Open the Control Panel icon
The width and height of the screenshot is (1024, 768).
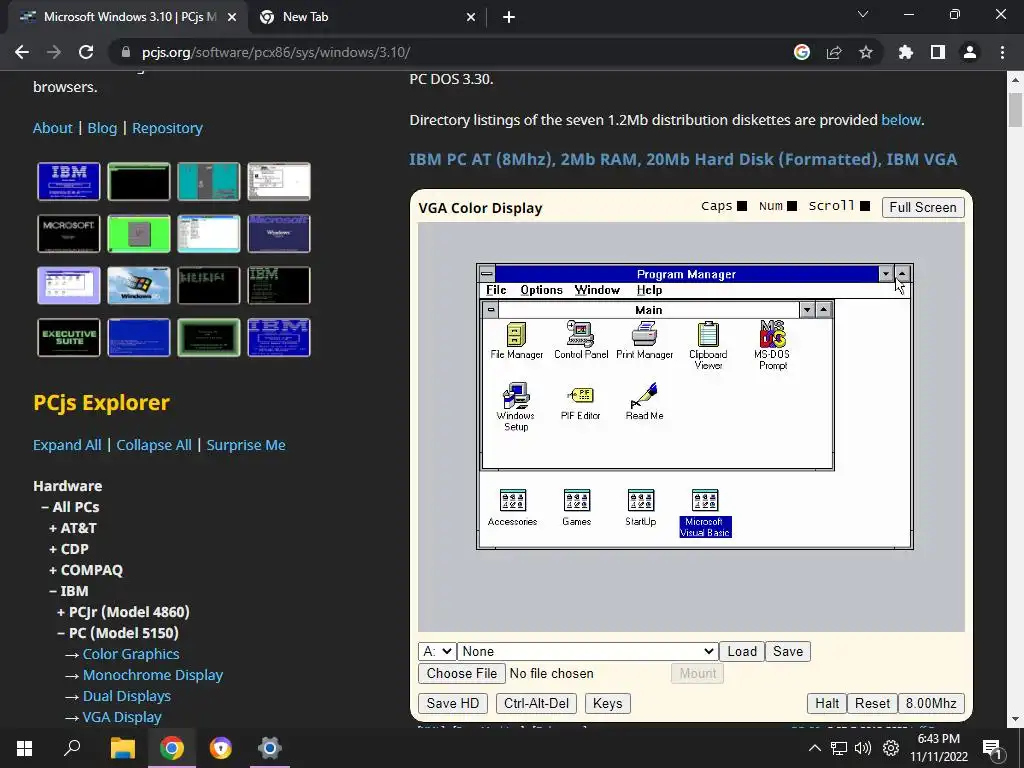[581, 340]
